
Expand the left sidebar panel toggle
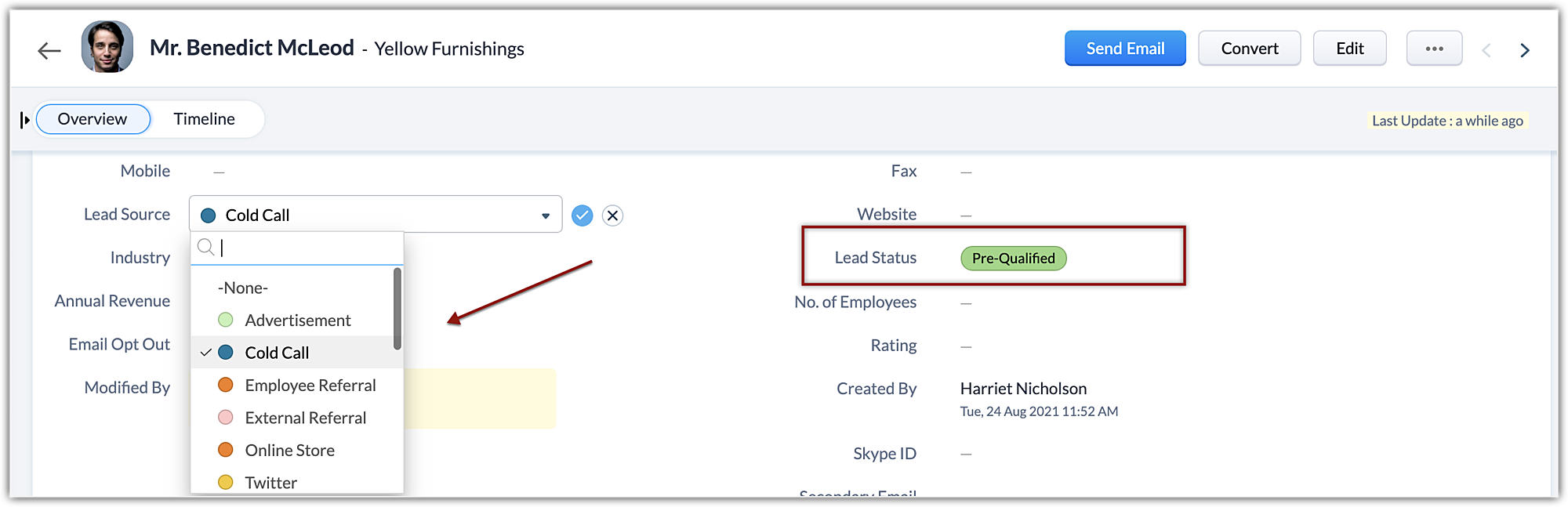pos(24,120)
